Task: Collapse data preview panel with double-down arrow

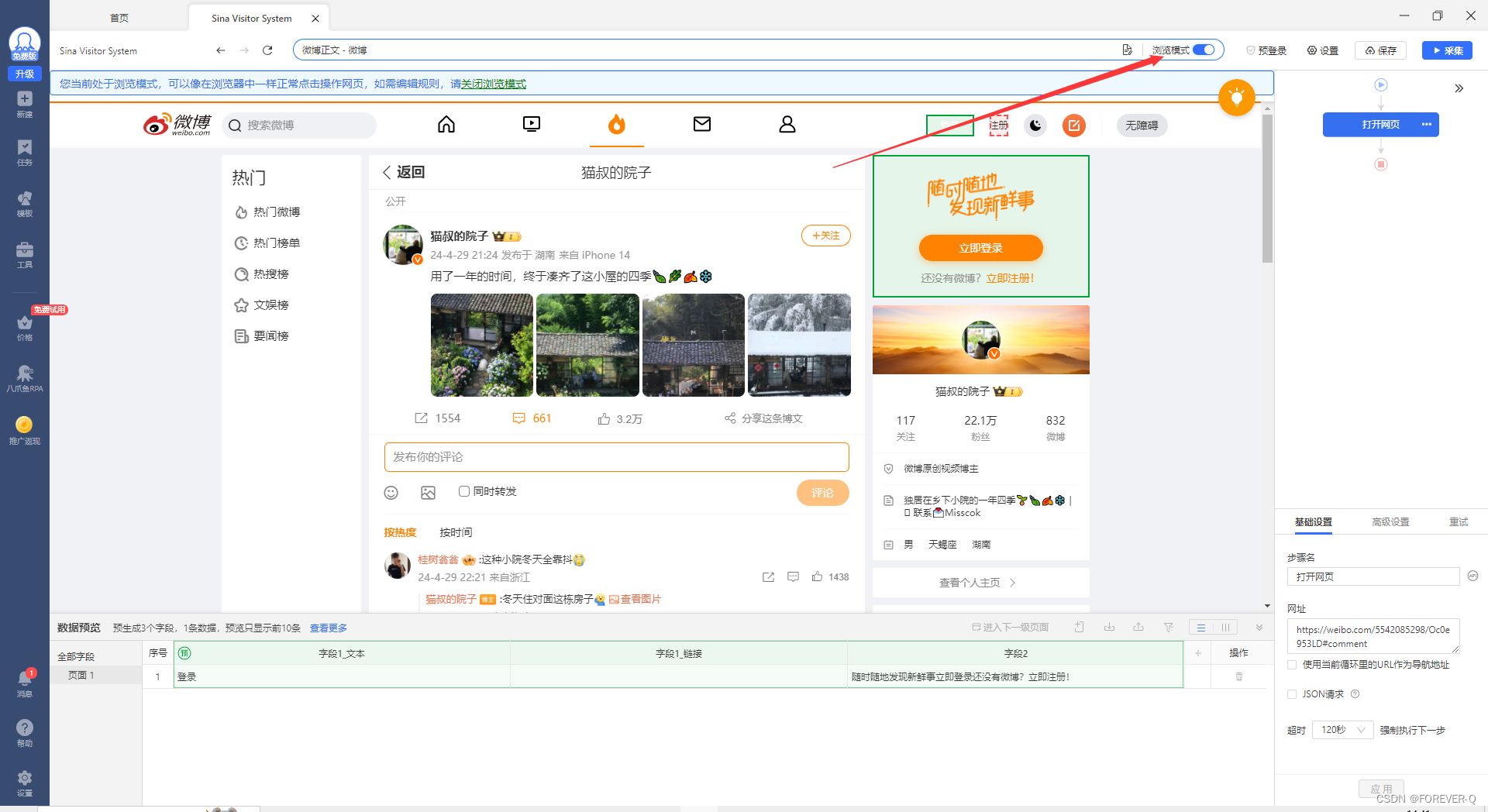Action: click(1259, 628)
